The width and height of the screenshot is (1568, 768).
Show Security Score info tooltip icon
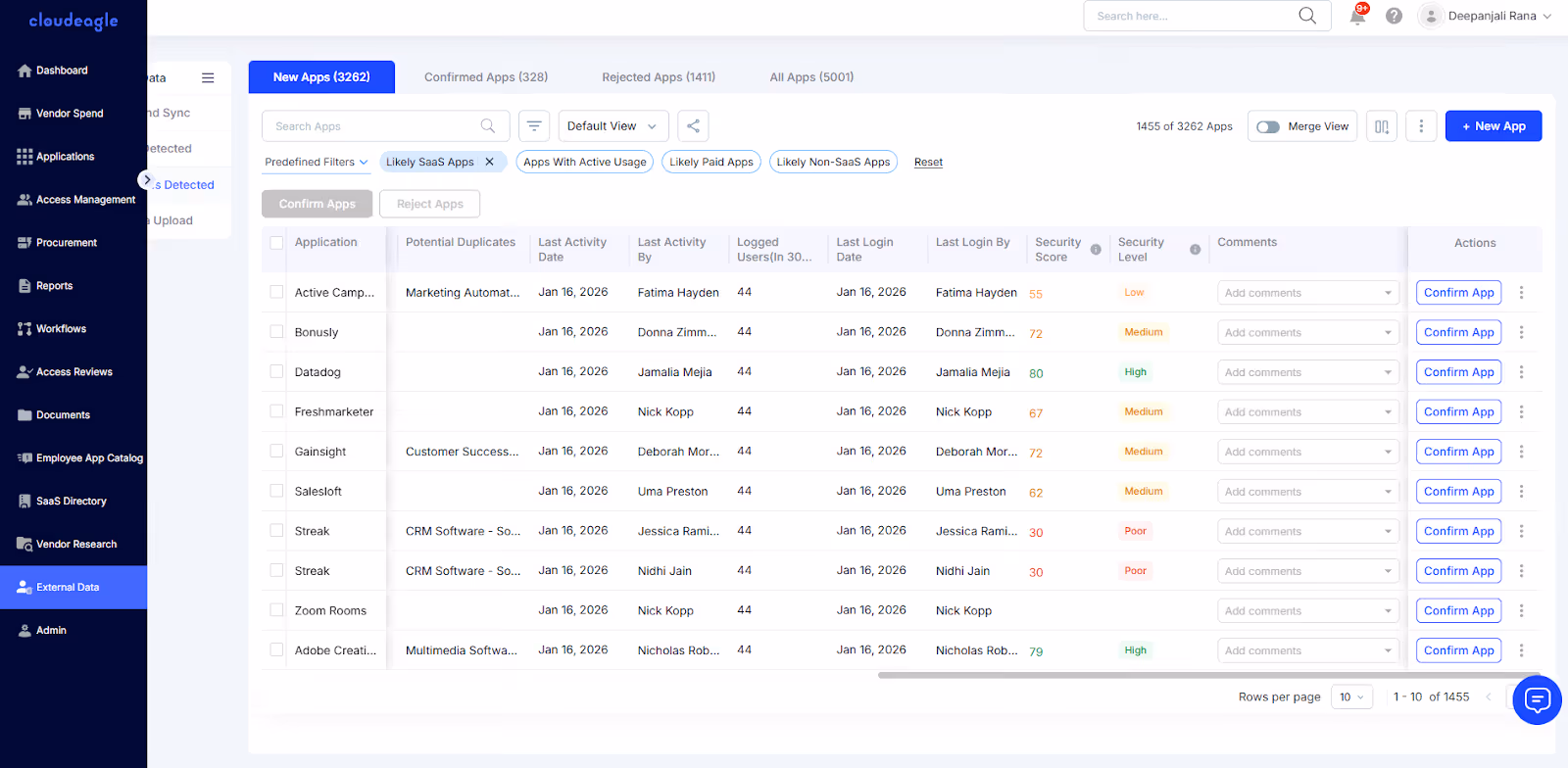[x=1096, y=250]
